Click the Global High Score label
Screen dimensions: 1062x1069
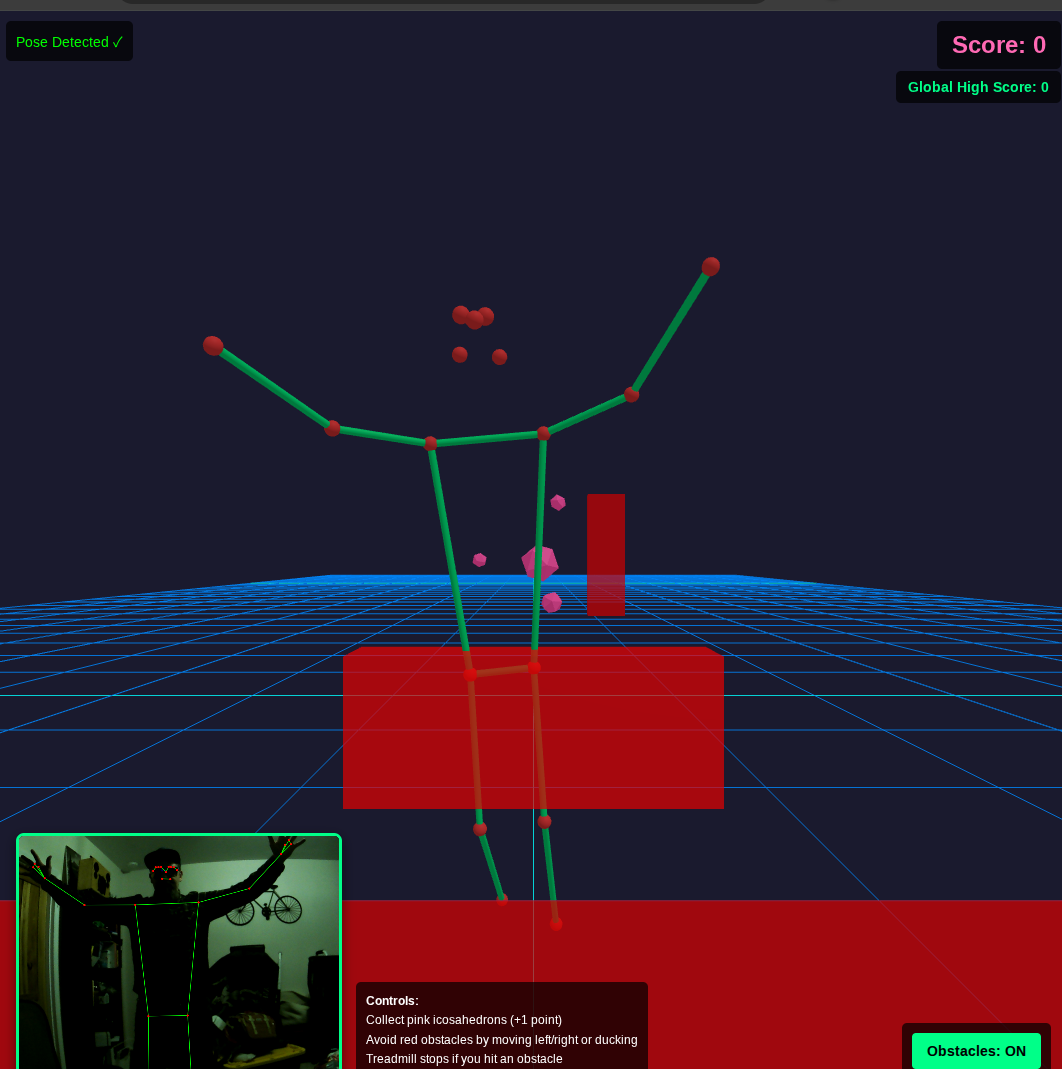click(x=977, y=87)
